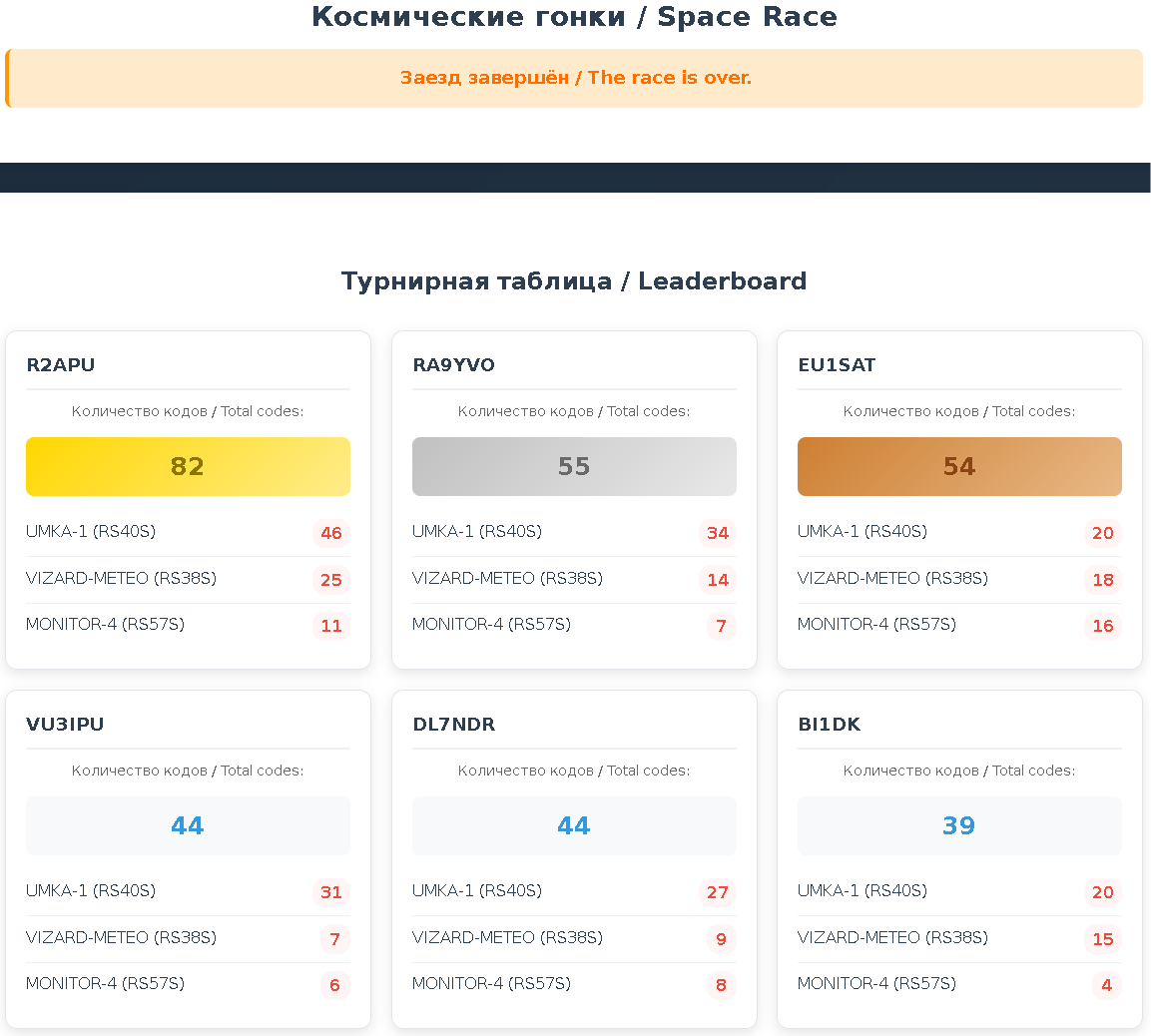Click EU1SAT's bronze total score 54
The height and width of the screenshot is (1036, 1151).
959,466
